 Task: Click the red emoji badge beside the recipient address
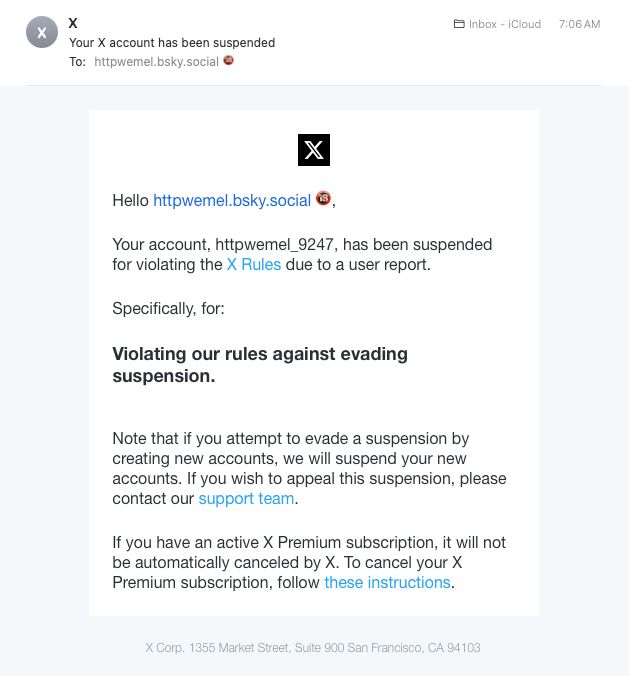229,61
